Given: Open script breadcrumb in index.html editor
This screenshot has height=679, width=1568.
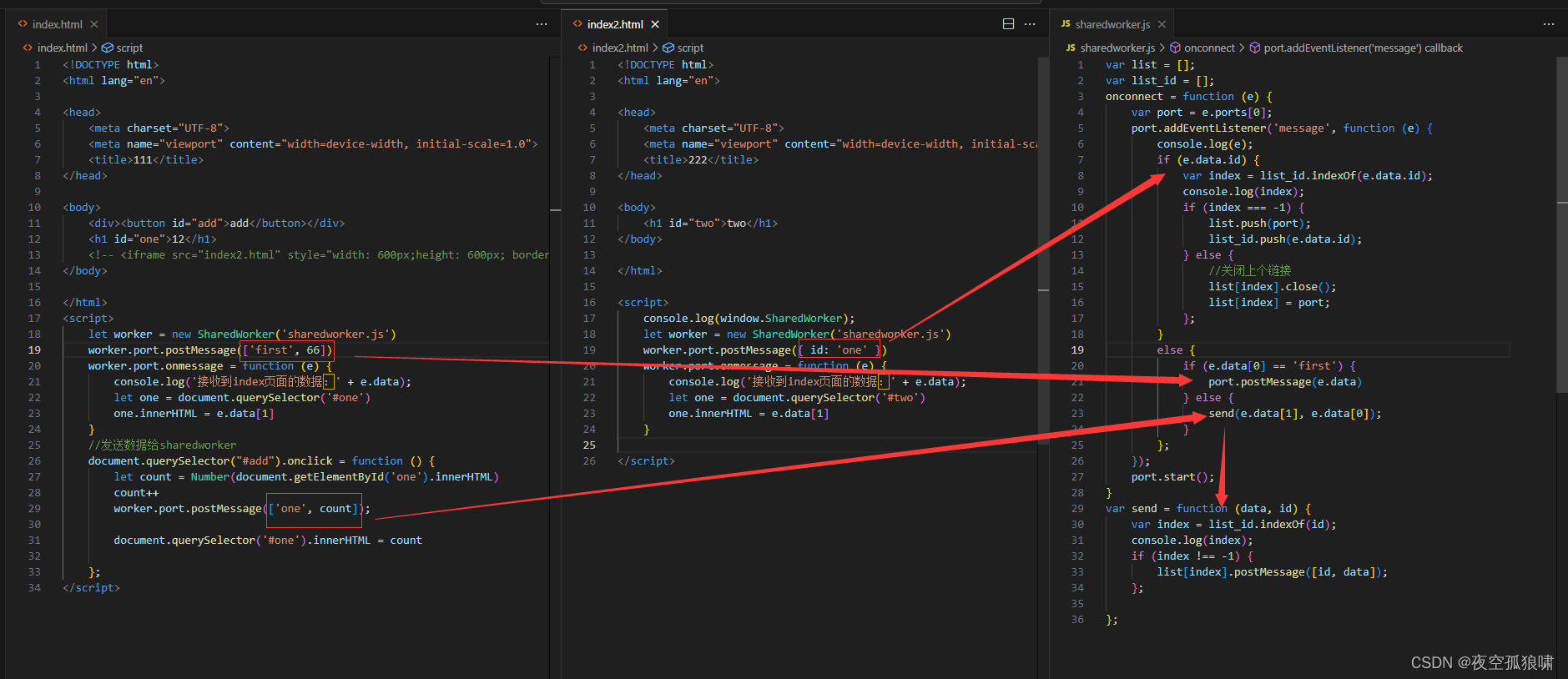Looking at the screenshot, I should point(129,48).
